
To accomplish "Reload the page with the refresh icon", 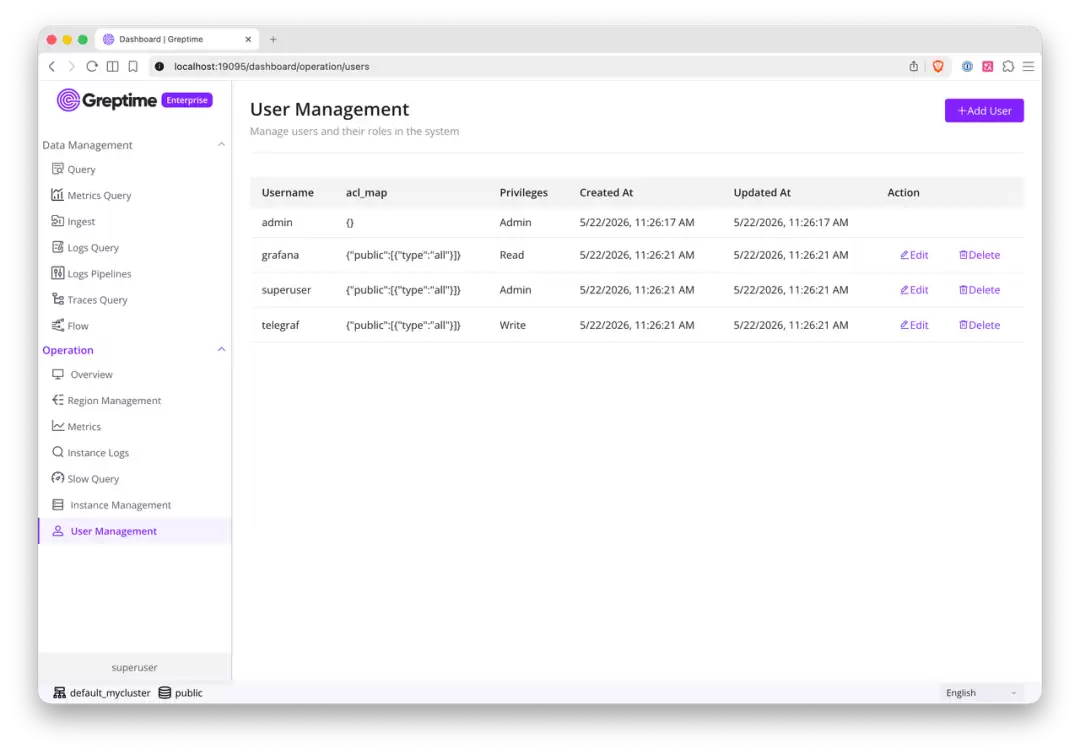I will click(x=92, y=66).
